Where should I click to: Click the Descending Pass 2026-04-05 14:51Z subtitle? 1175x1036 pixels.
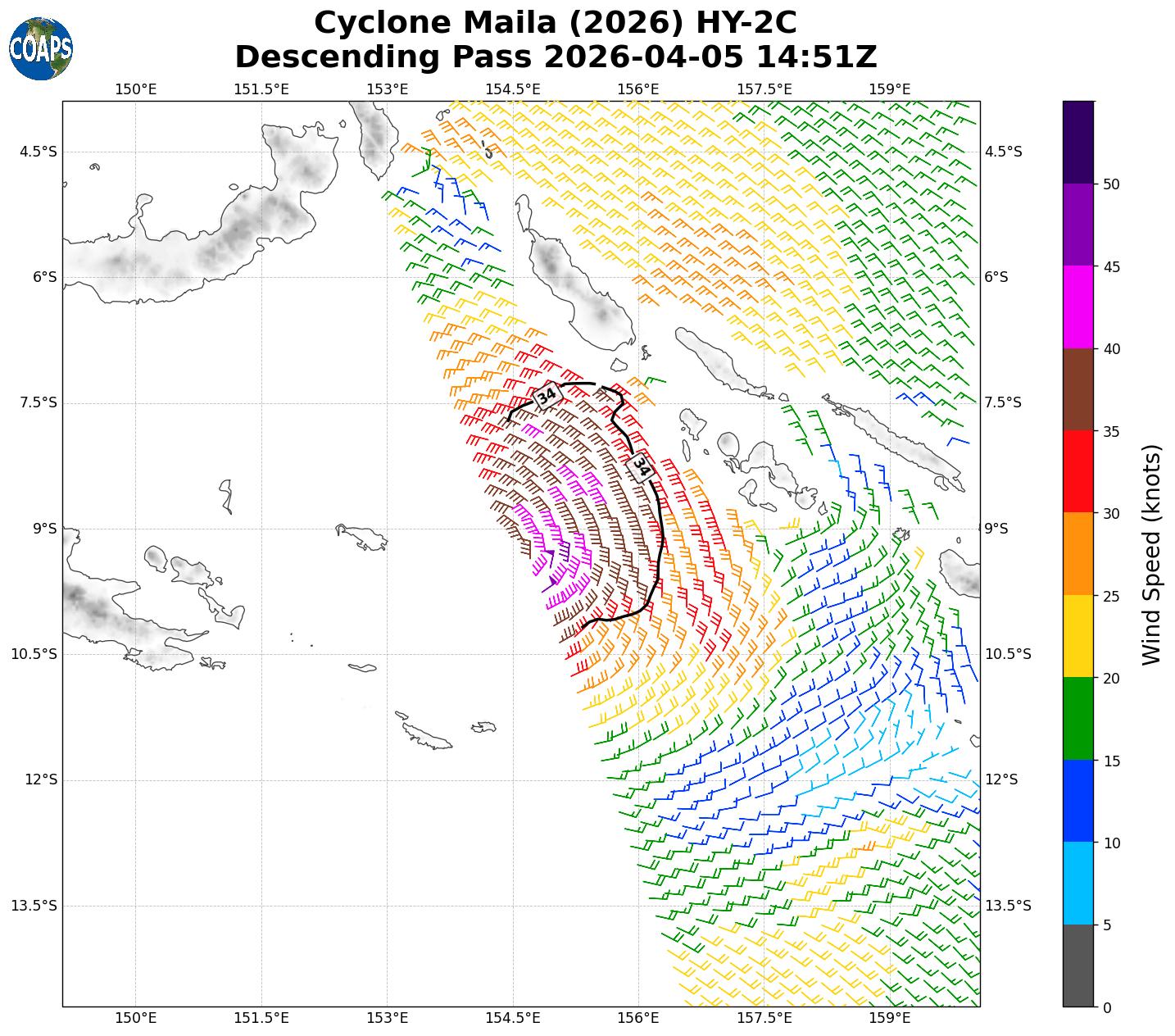point(555,57)
